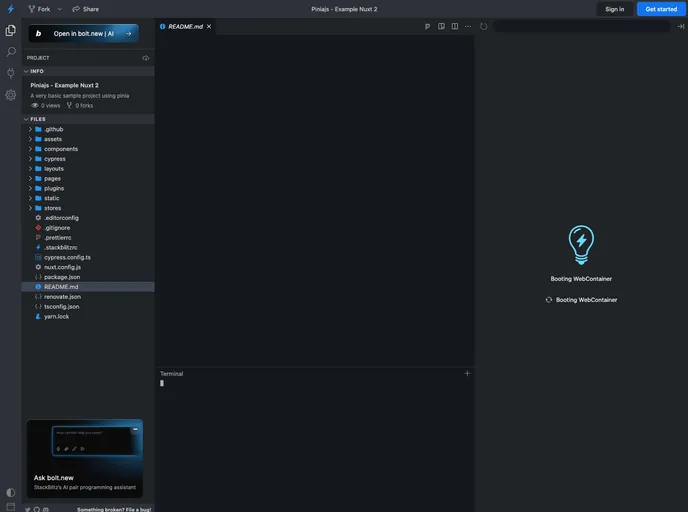Open the editor more options ellipsis
This screenshot has height=512, width=688.
pos(468,26)
